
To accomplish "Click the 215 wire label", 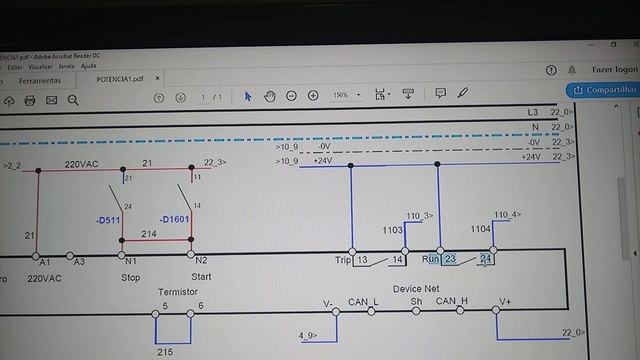I will pos(165,352).
